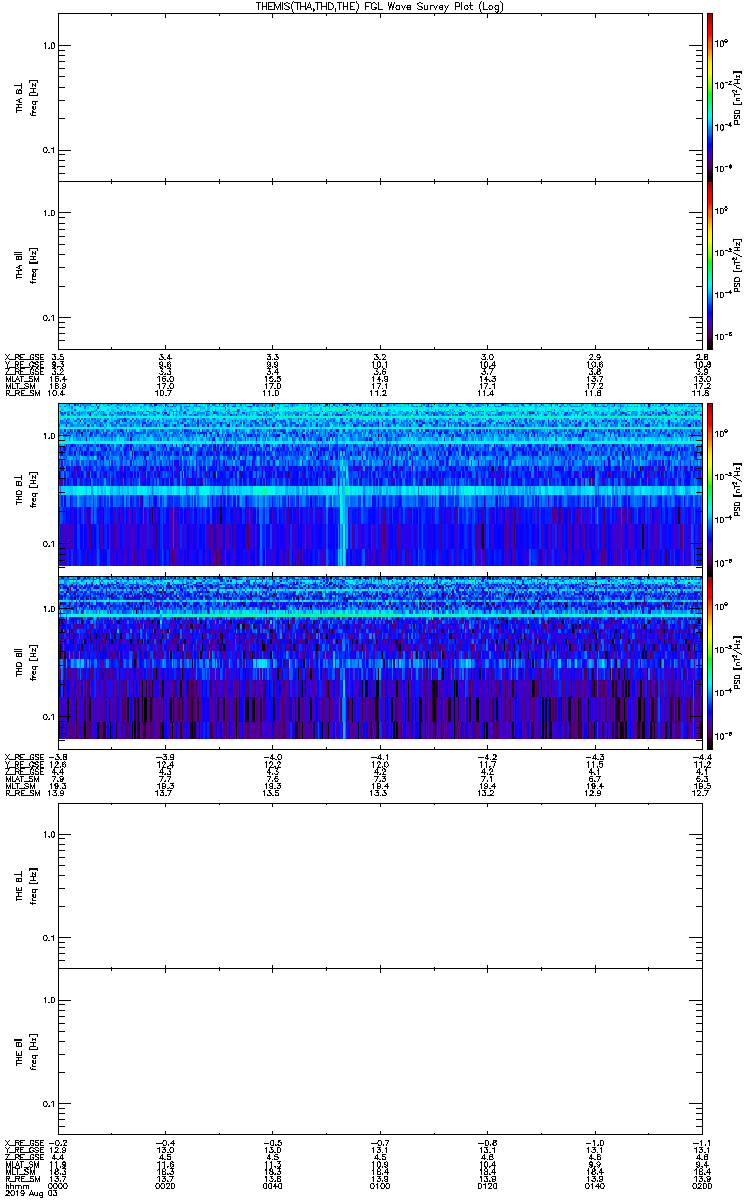The height and width of the screenshot is (1200, 750).
Task: Click the '1.0' tick on THA B⊥ axis
Action: tap(50, 46)
